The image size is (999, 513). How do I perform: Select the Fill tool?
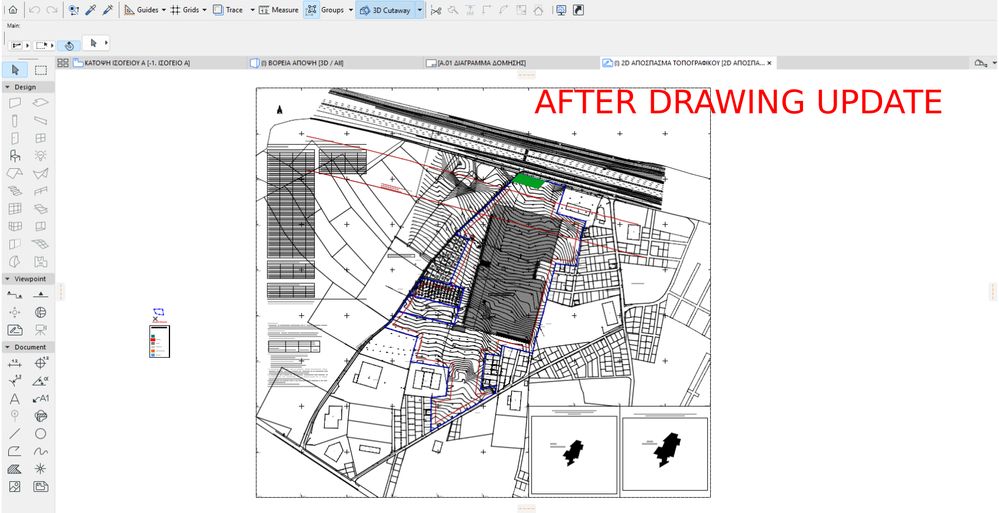click(15, 469)
